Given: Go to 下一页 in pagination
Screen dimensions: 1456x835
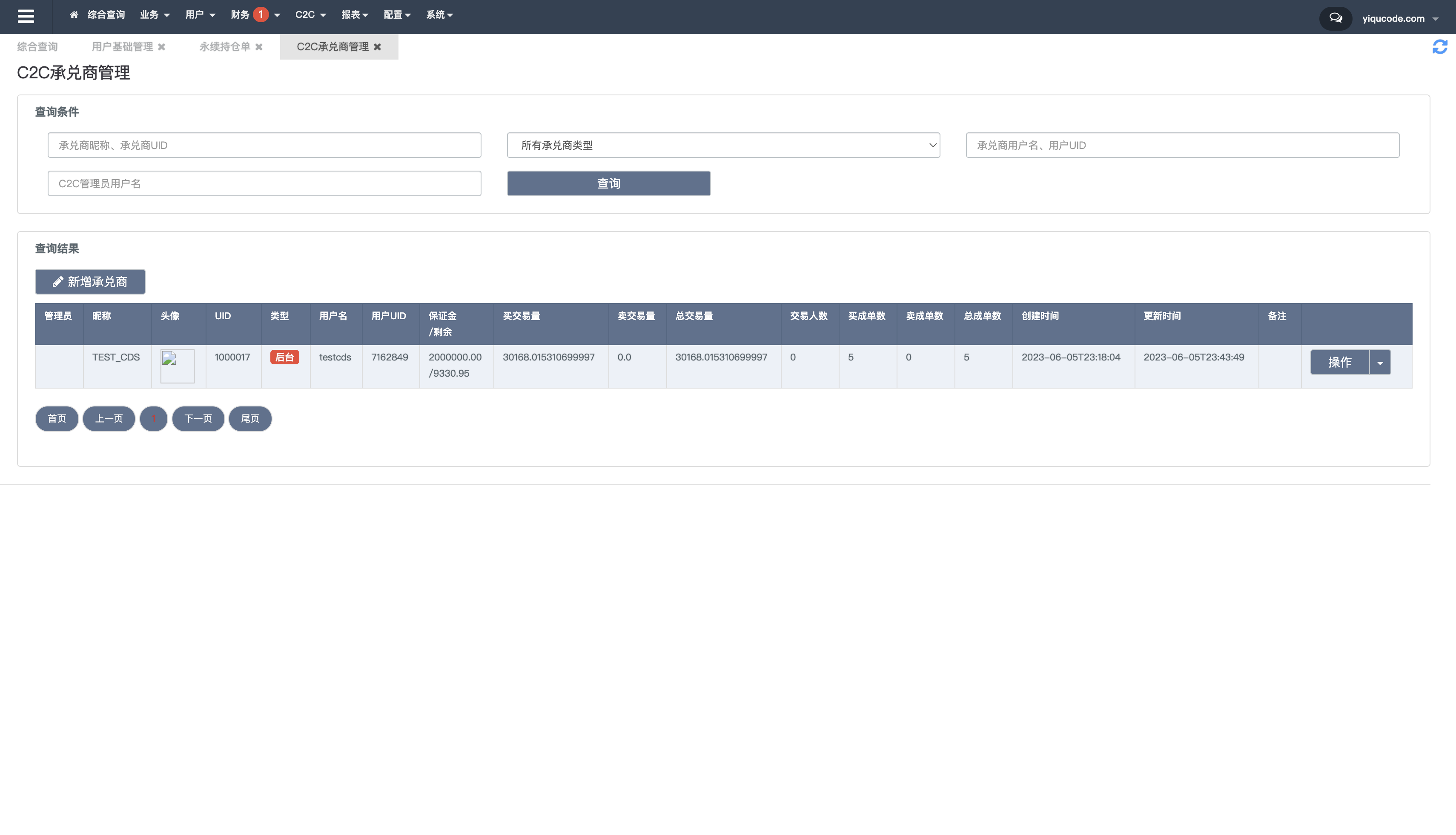Looking at the screenshot, I should (x=198, y=419).
